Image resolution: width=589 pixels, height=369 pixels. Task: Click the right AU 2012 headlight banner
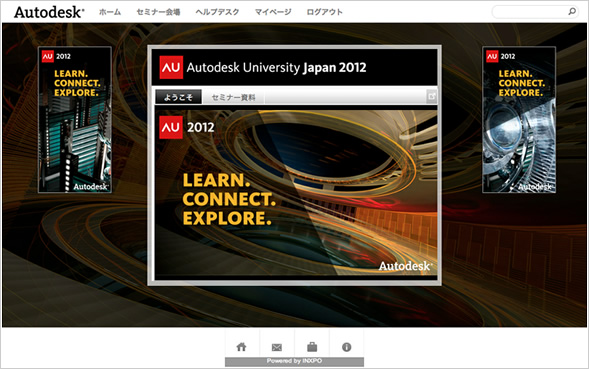pos(519,119)
